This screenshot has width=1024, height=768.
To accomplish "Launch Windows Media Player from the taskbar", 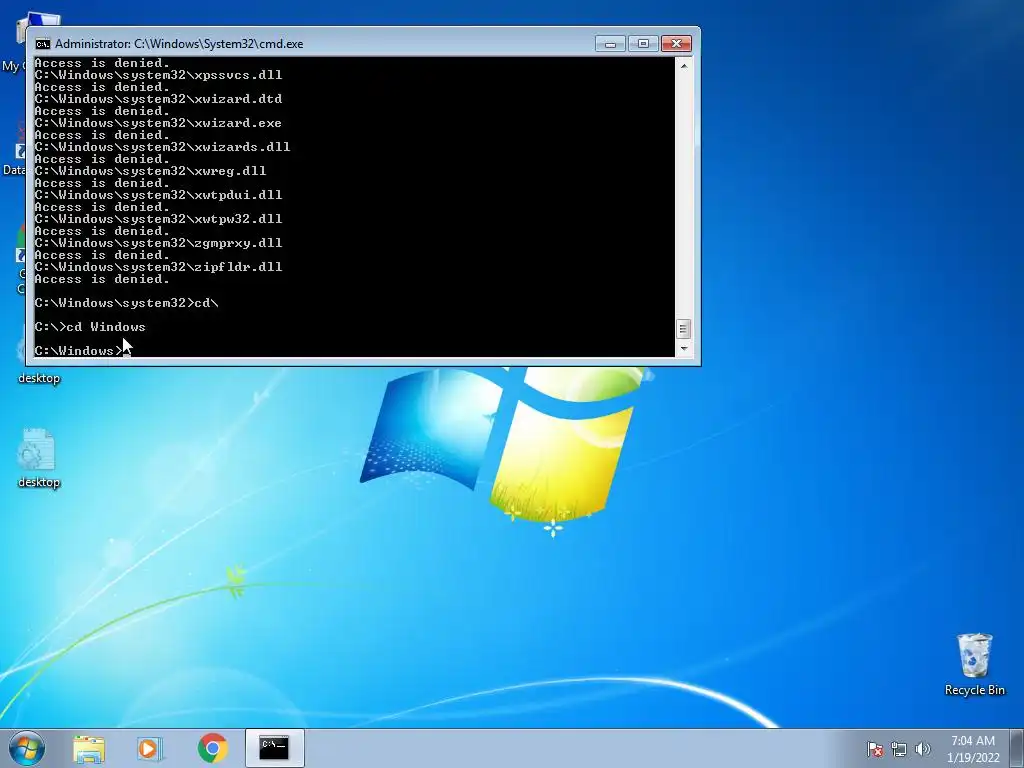I will click(150, 748).
